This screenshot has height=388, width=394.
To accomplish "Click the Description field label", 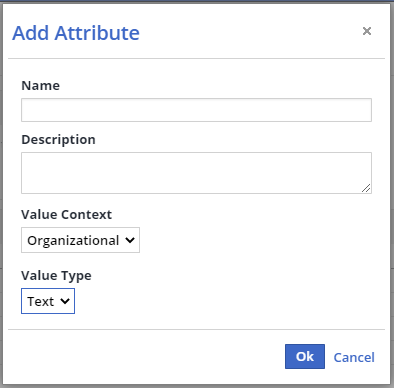I will tap(58, 140).
